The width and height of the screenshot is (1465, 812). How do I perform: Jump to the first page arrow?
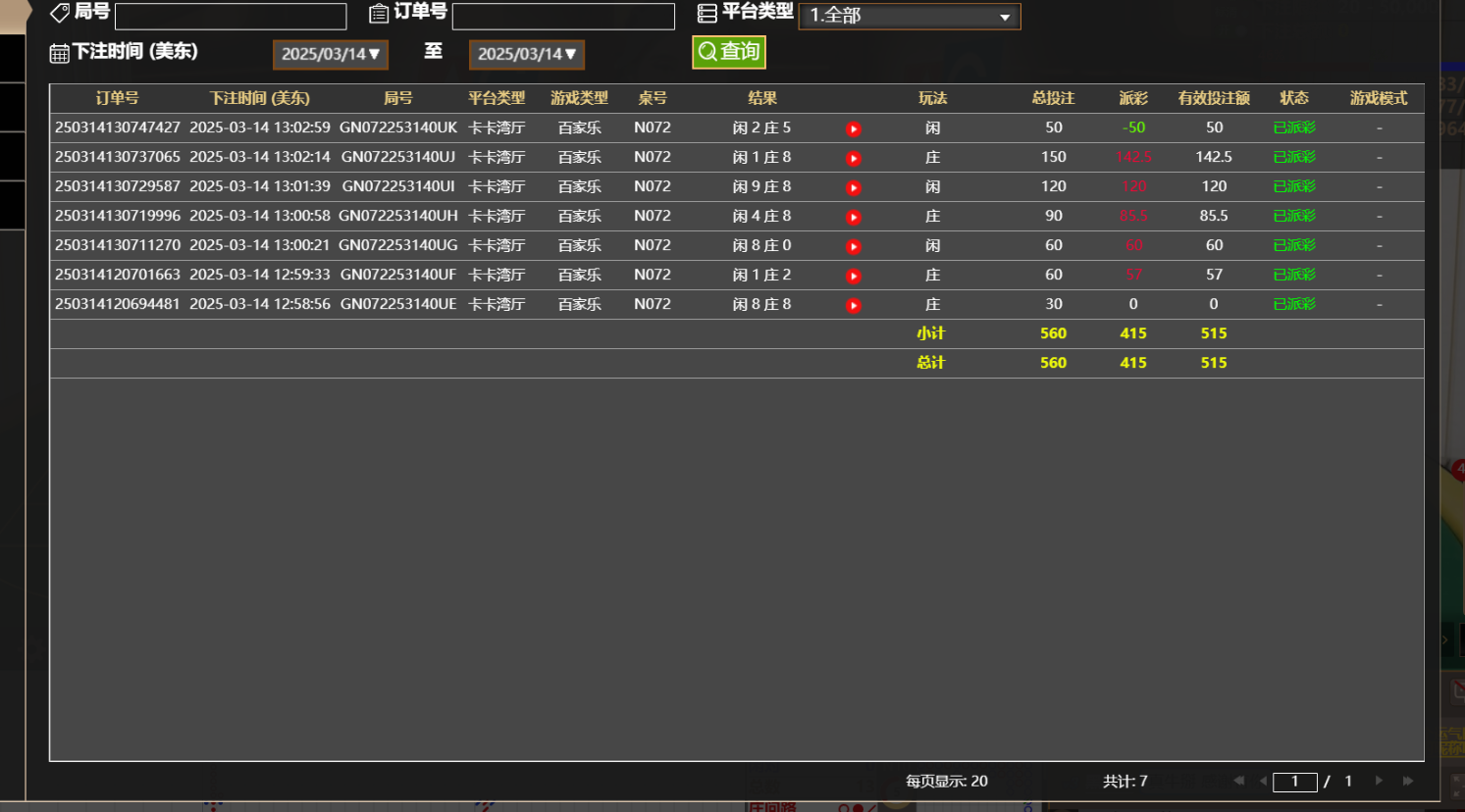pos(1238,781)
